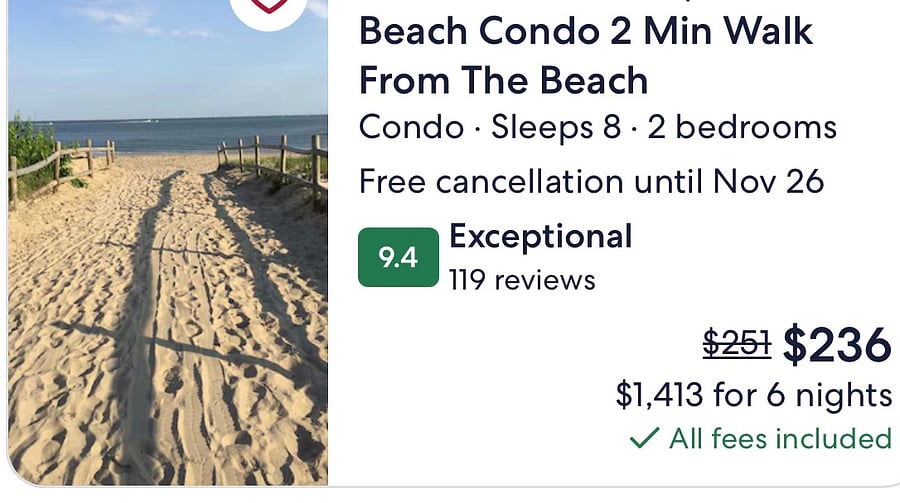Image resolution: width=900 pixels, height=503 pixels.
Task: Save listing with the heart icon
Action: click(269, 8)
